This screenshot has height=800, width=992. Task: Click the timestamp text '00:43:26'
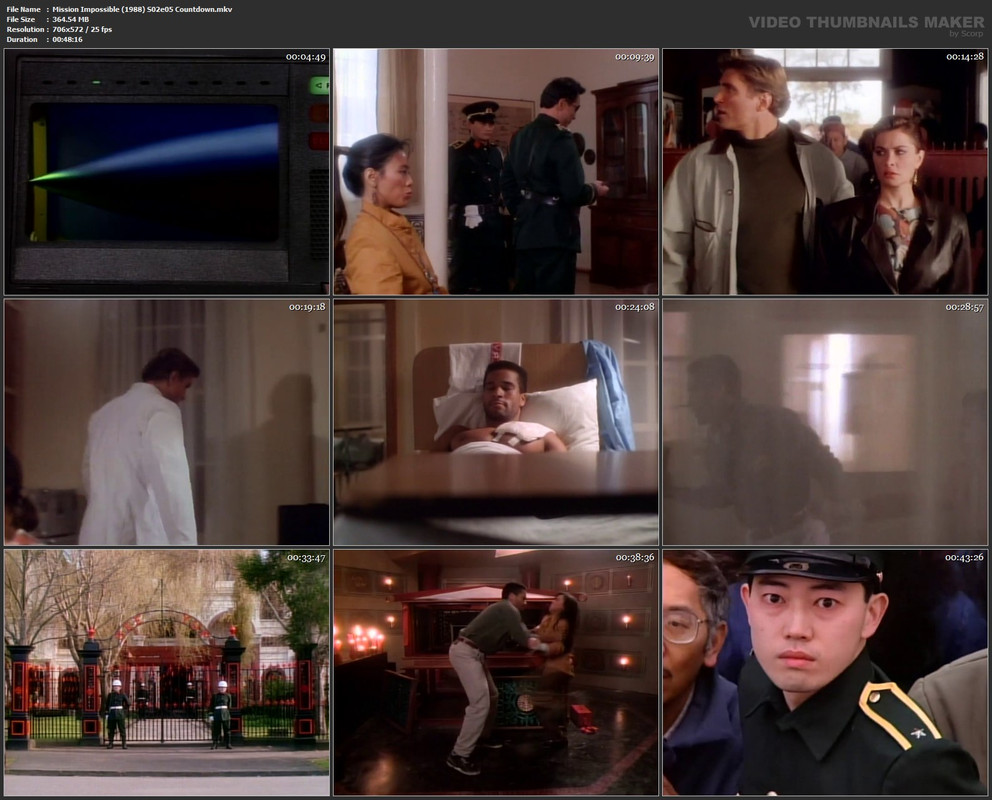tap(965, 558)
